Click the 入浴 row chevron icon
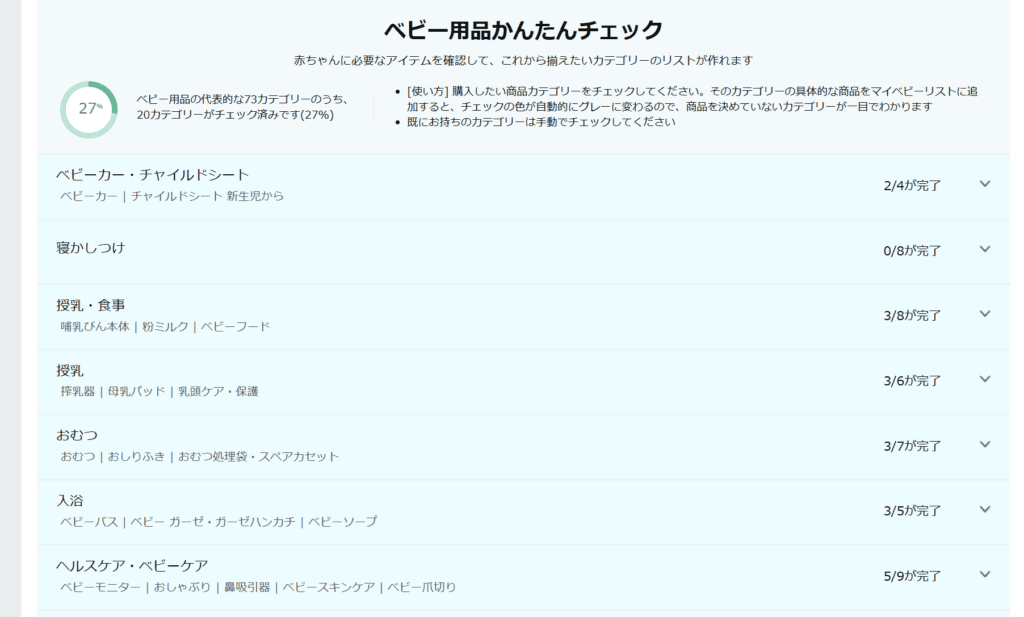The height and width of the screenshot is (617, 1024). (984, 509)
